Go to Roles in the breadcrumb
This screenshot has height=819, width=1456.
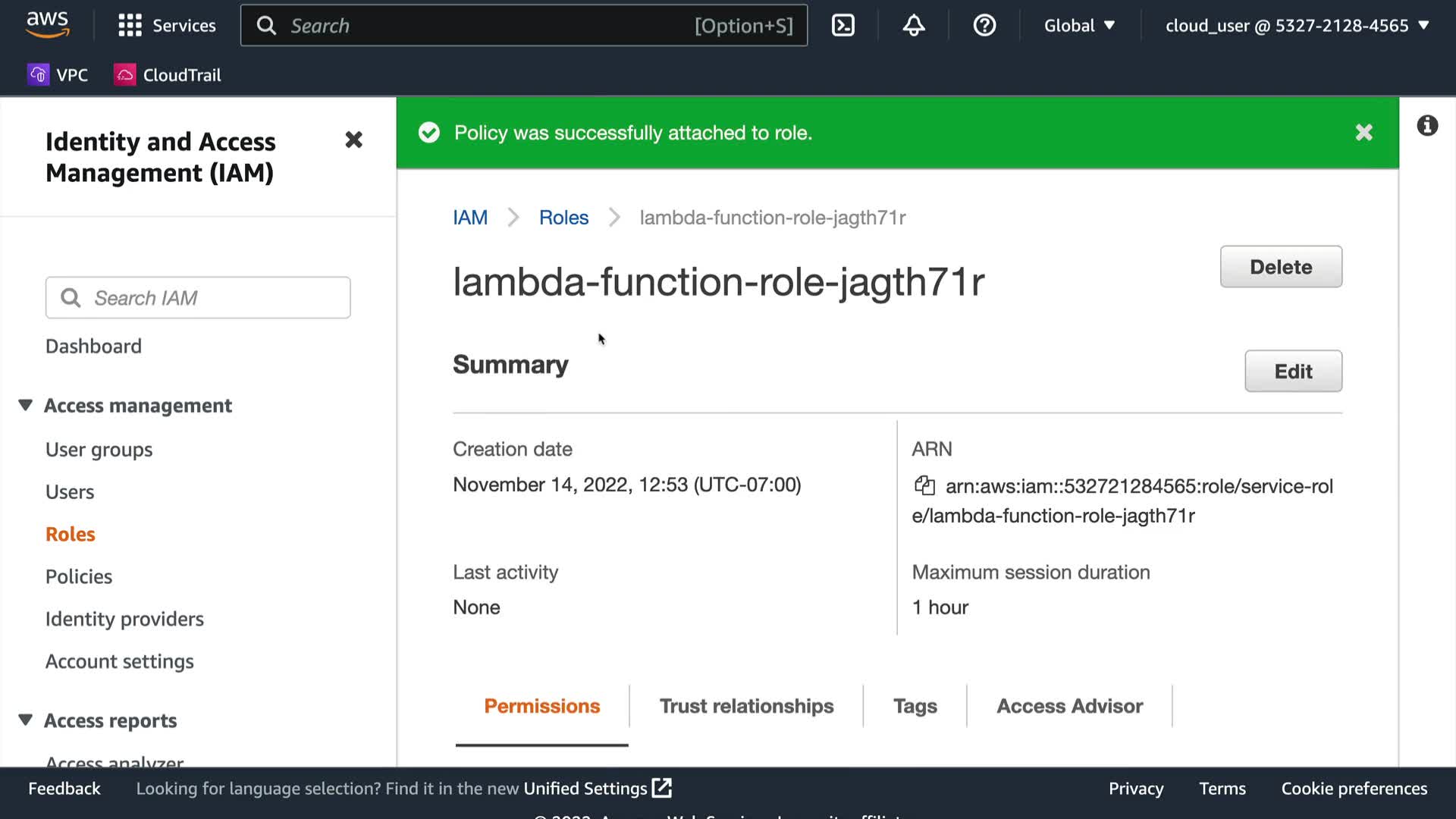pos(563,218)
